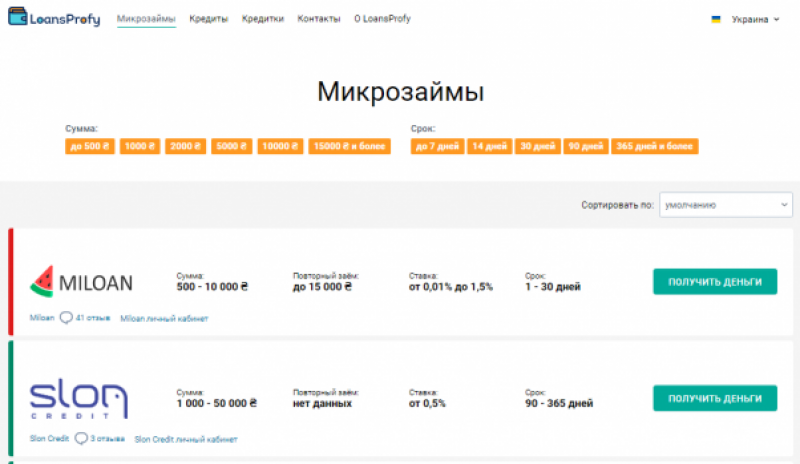Choose the 365 дней и более filter

click(x=654, y=146)
